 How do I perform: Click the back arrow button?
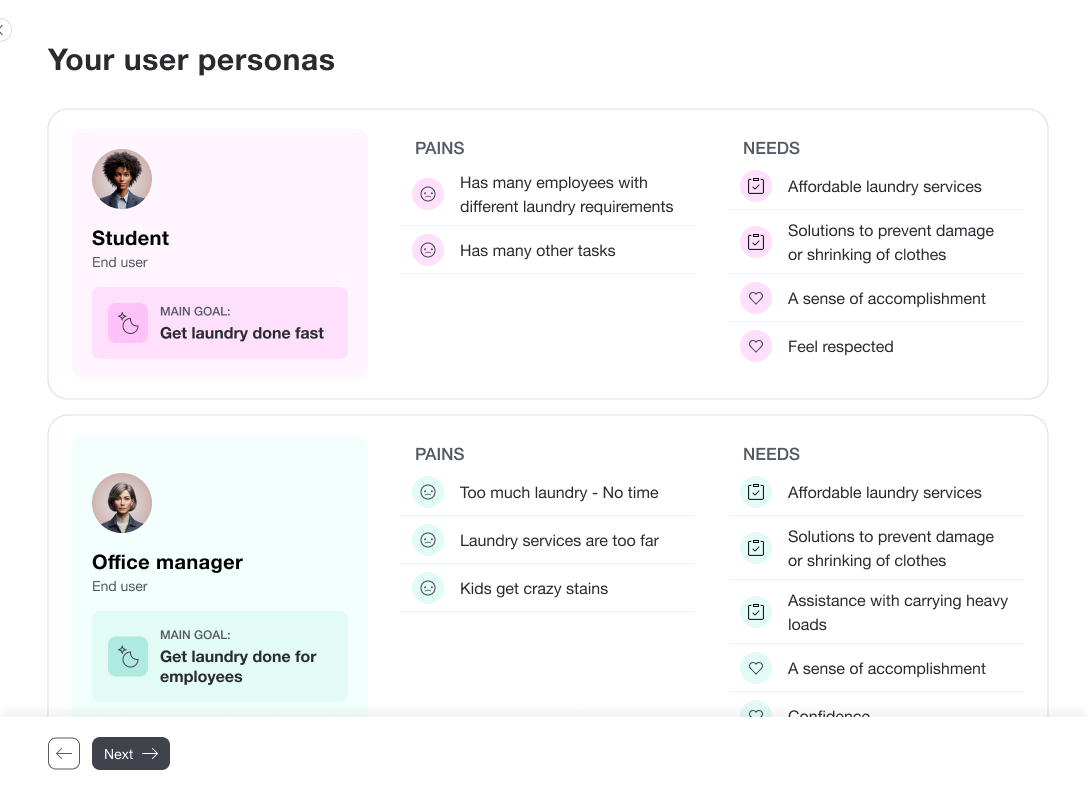64,754
